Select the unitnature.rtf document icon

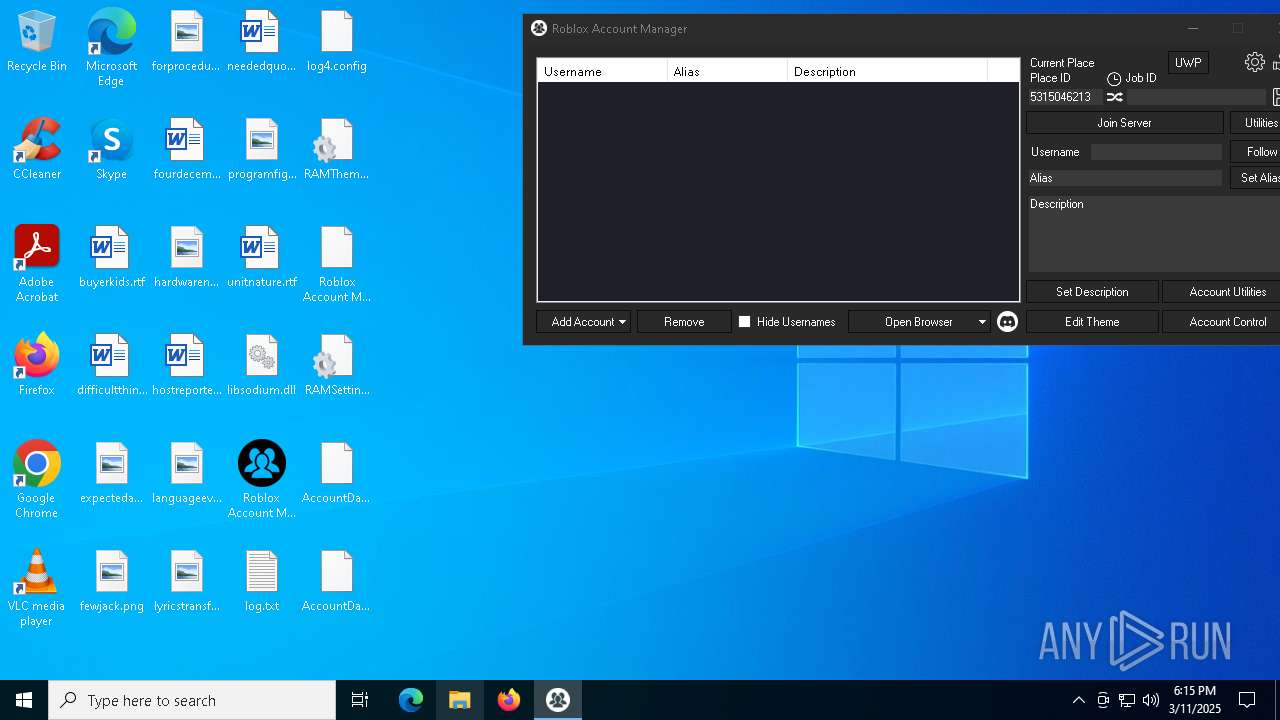click(x=262, y=258)
